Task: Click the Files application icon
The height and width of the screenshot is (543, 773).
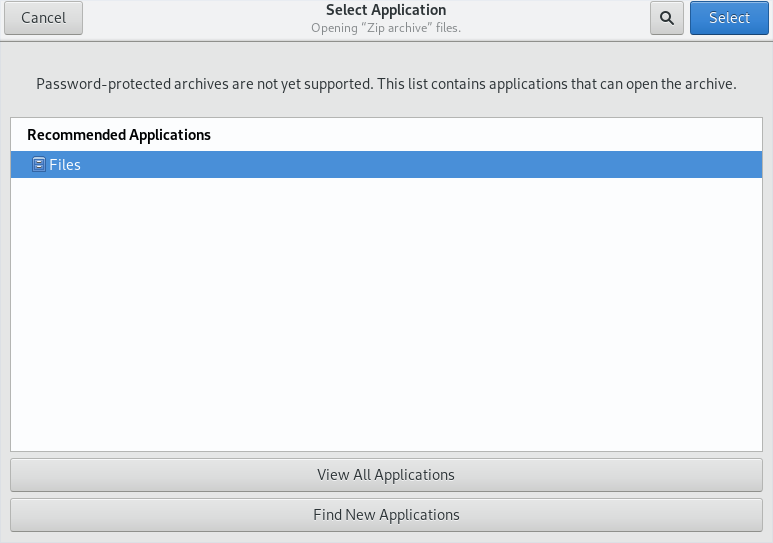Action: (38, 164)
